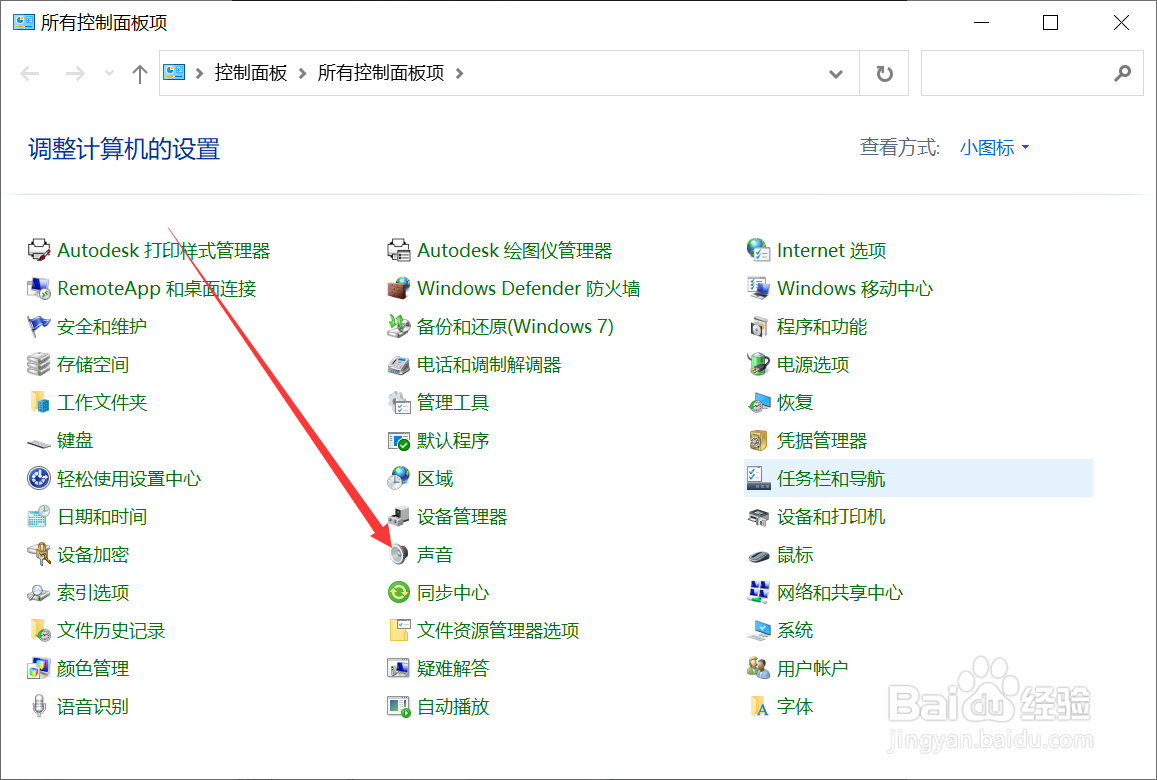This screenshot has width=1157, height=780.
Task: Click the Autodesk 打印样式管理器 printer icon
Action: point(38,250)
